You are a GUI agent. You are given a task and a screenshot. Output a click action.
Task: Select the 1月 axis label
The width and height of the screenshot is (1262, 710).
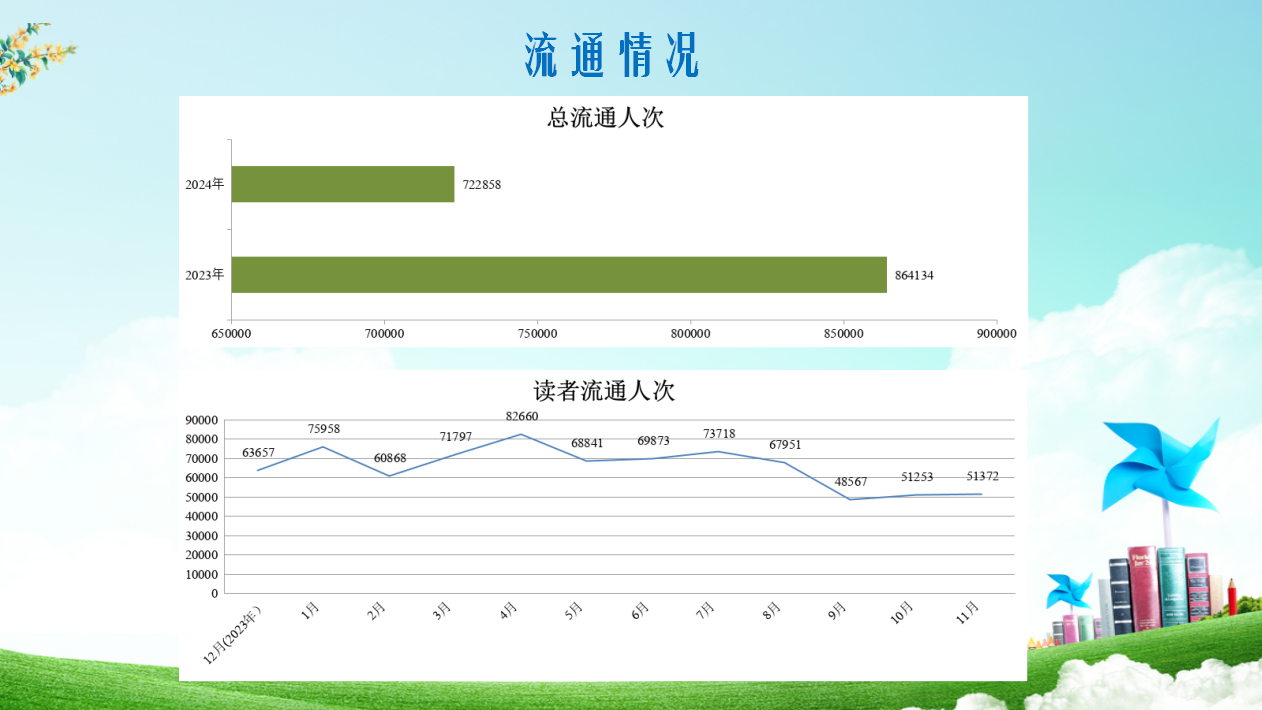pos(311,610)
